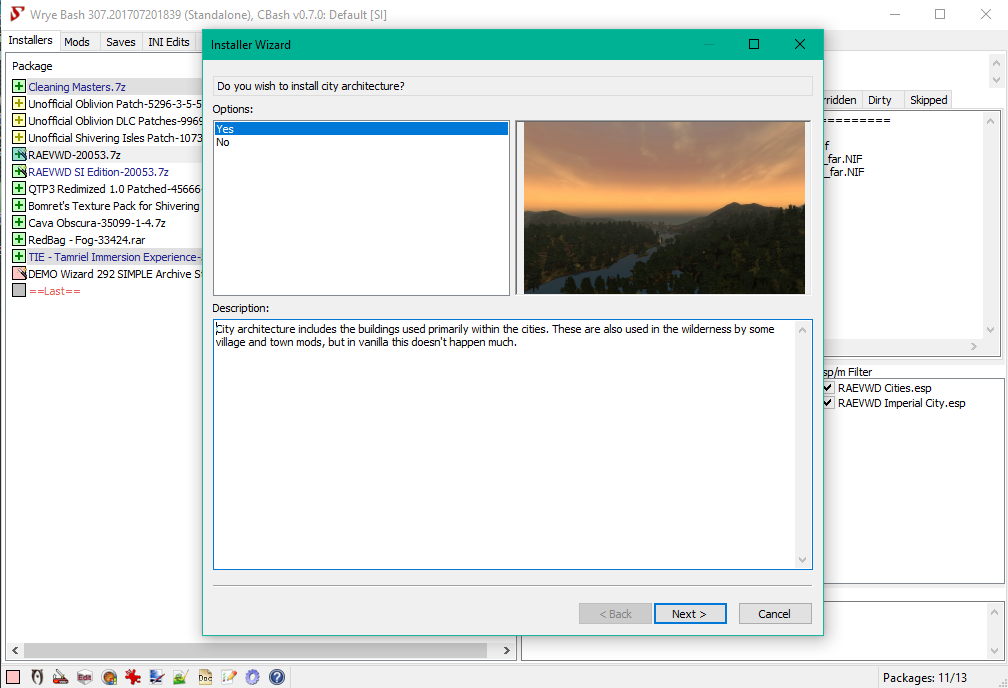Switch to the Mods tab
This screenshot has height=688, width=1008.
tap(77, 42)
